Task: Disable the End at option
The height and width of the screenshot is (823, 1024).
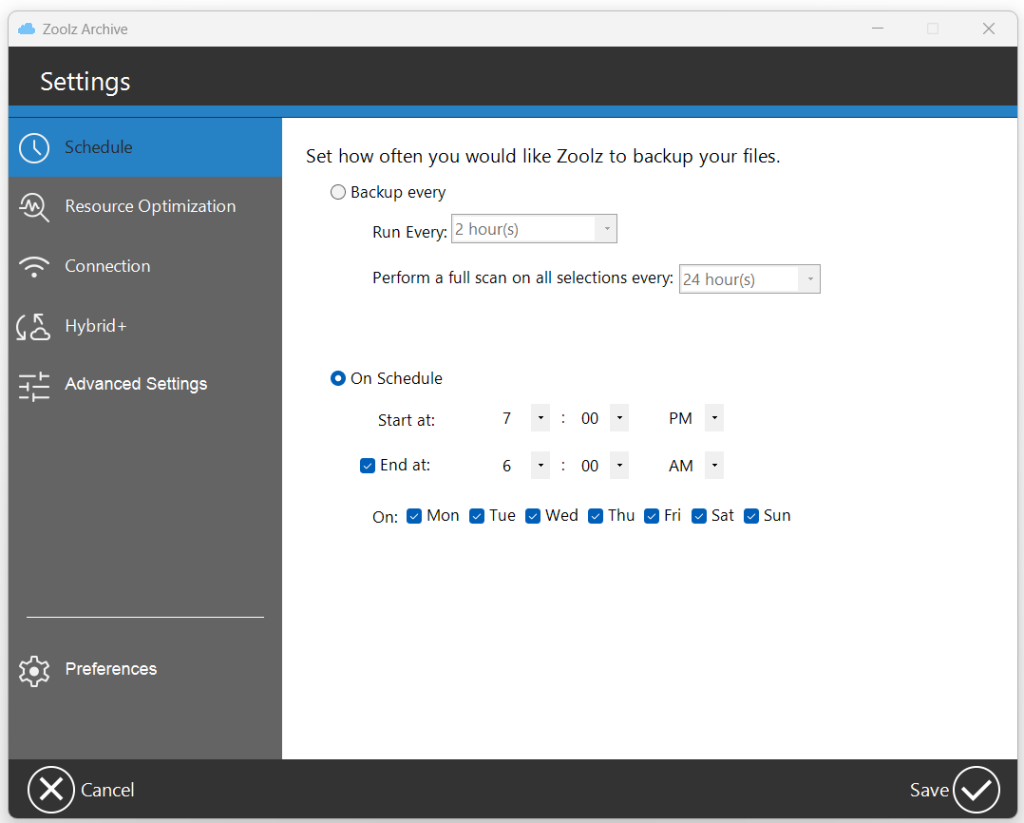Action: (x=368, y=465)
